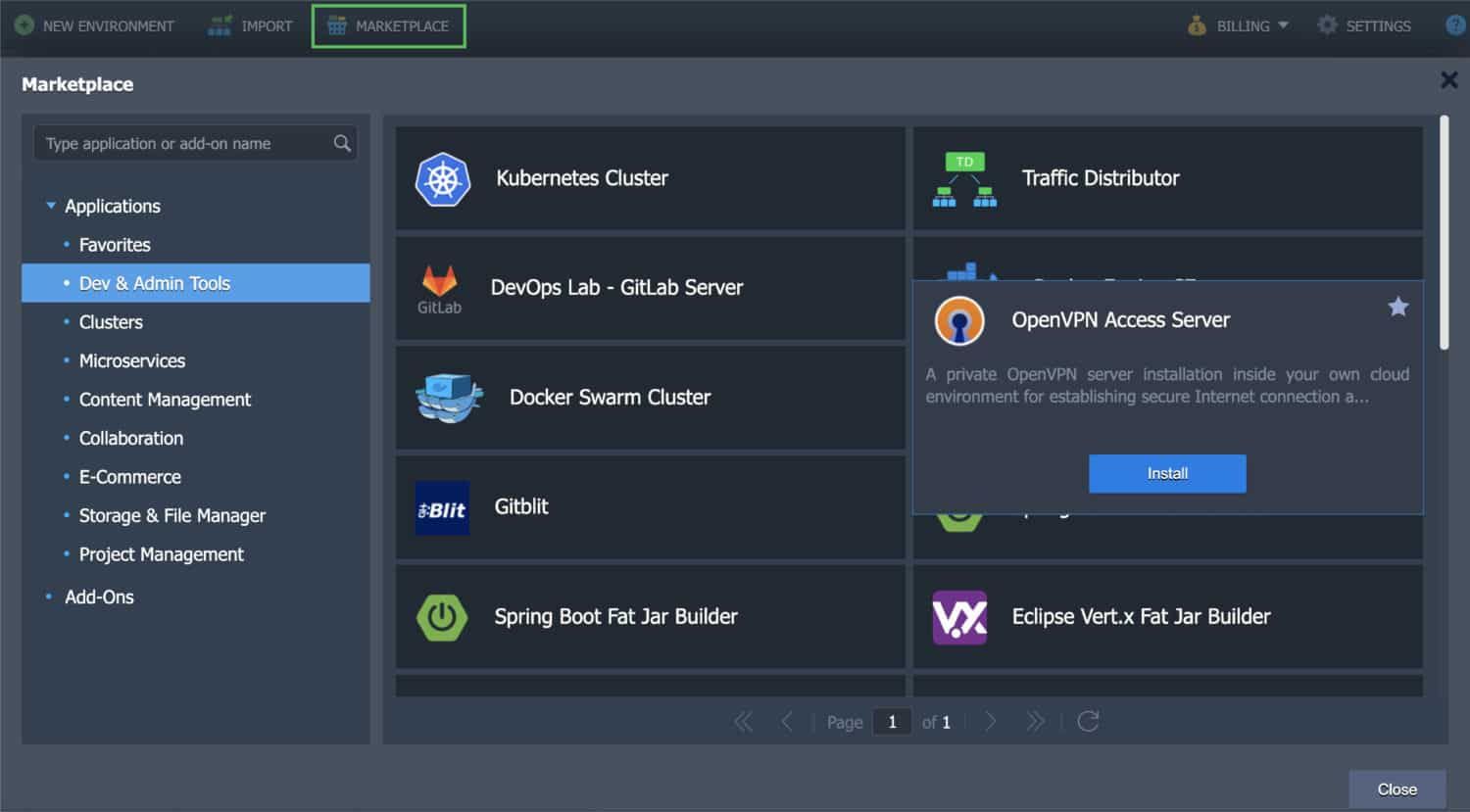Click the MARKETPLACE toolbar label

(402, 26)
